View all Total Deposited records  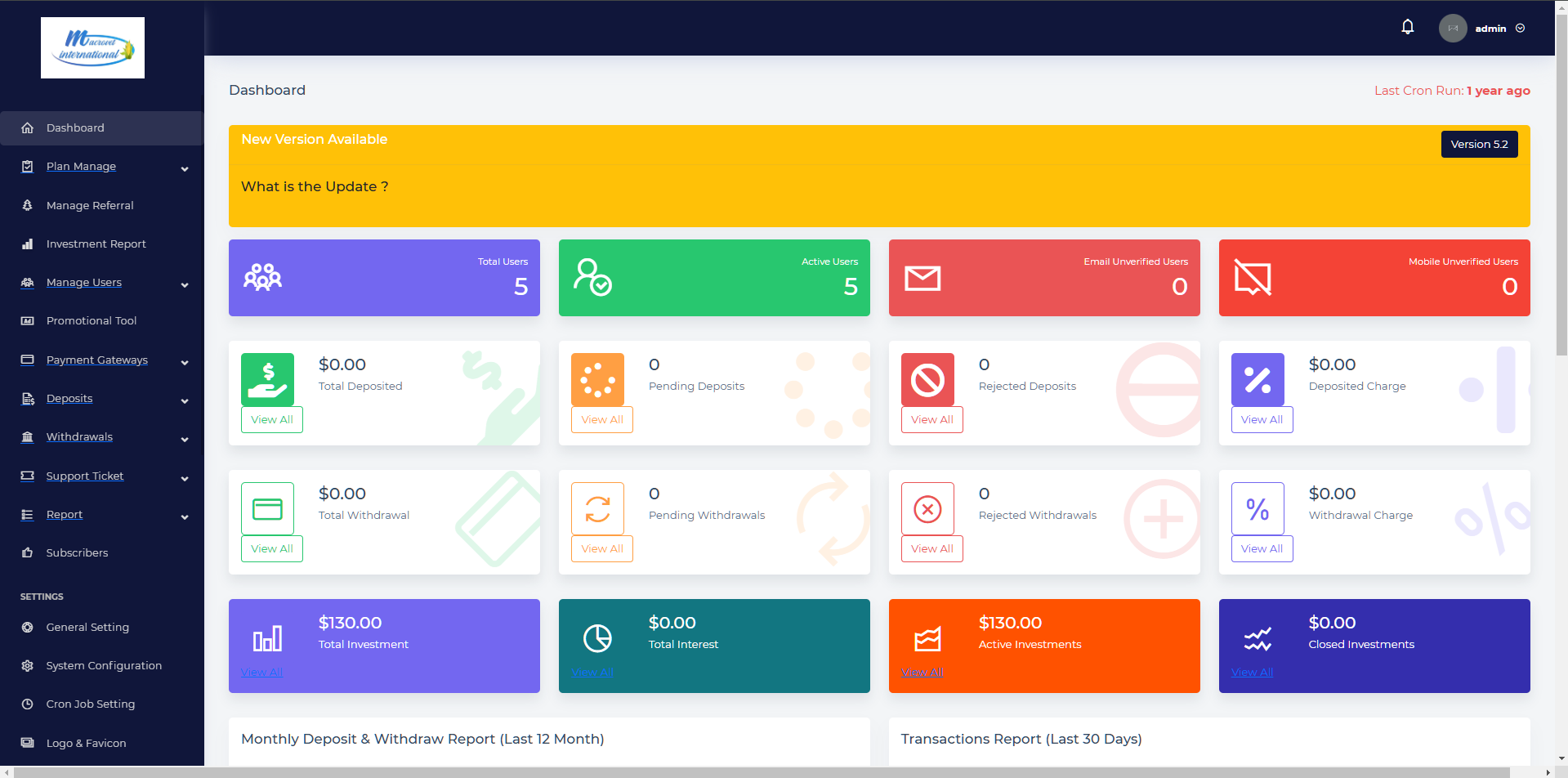click(x=272, y=419)
